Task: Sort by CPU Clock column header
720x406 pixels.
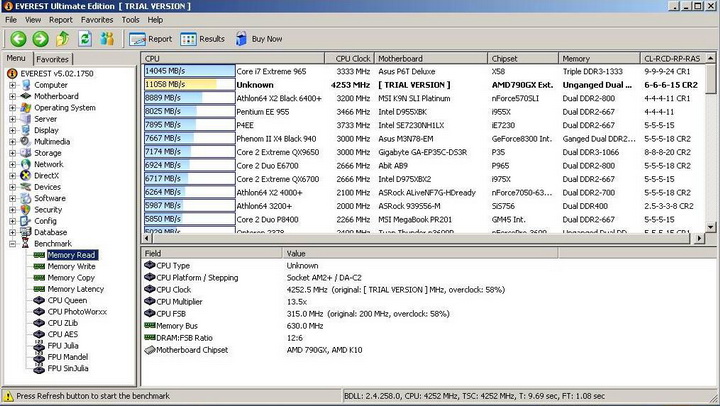Action: click(x=349, y=58)
